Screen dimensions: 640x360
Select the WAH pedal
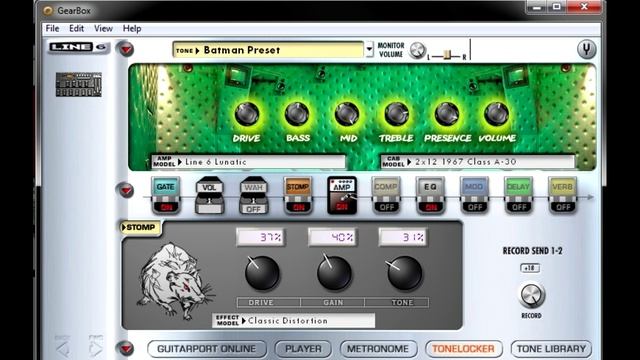(253, 196)
